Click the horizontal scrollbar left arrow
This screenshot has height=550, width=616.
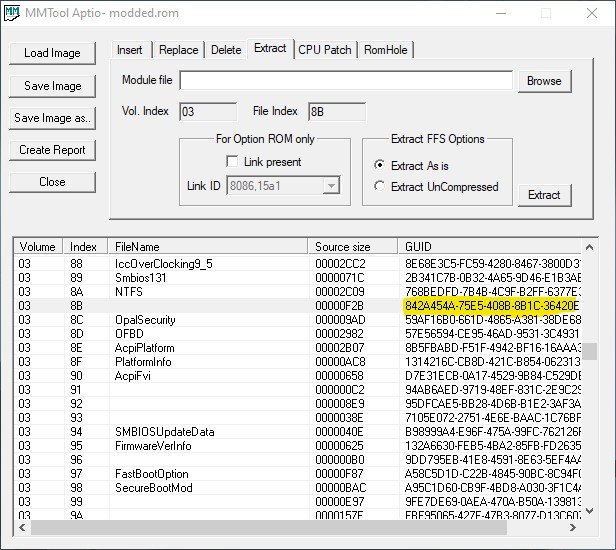point(22,527)
